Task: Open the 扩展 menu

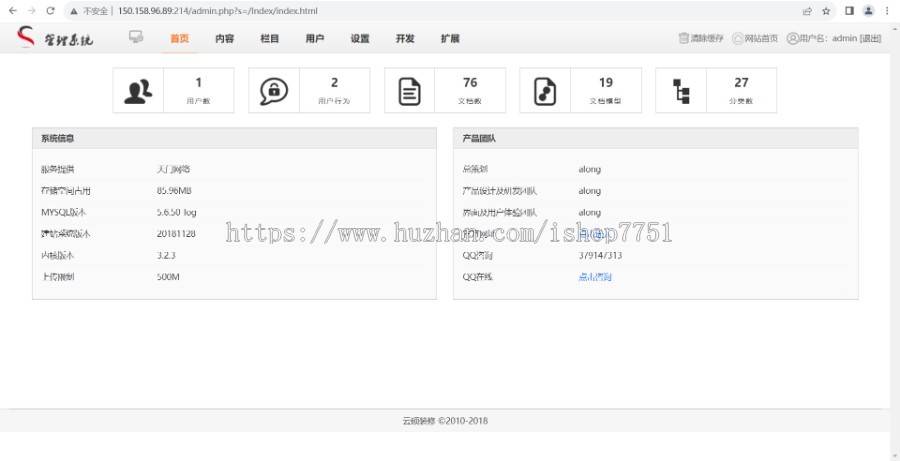Action: click(x=450, y=38)
